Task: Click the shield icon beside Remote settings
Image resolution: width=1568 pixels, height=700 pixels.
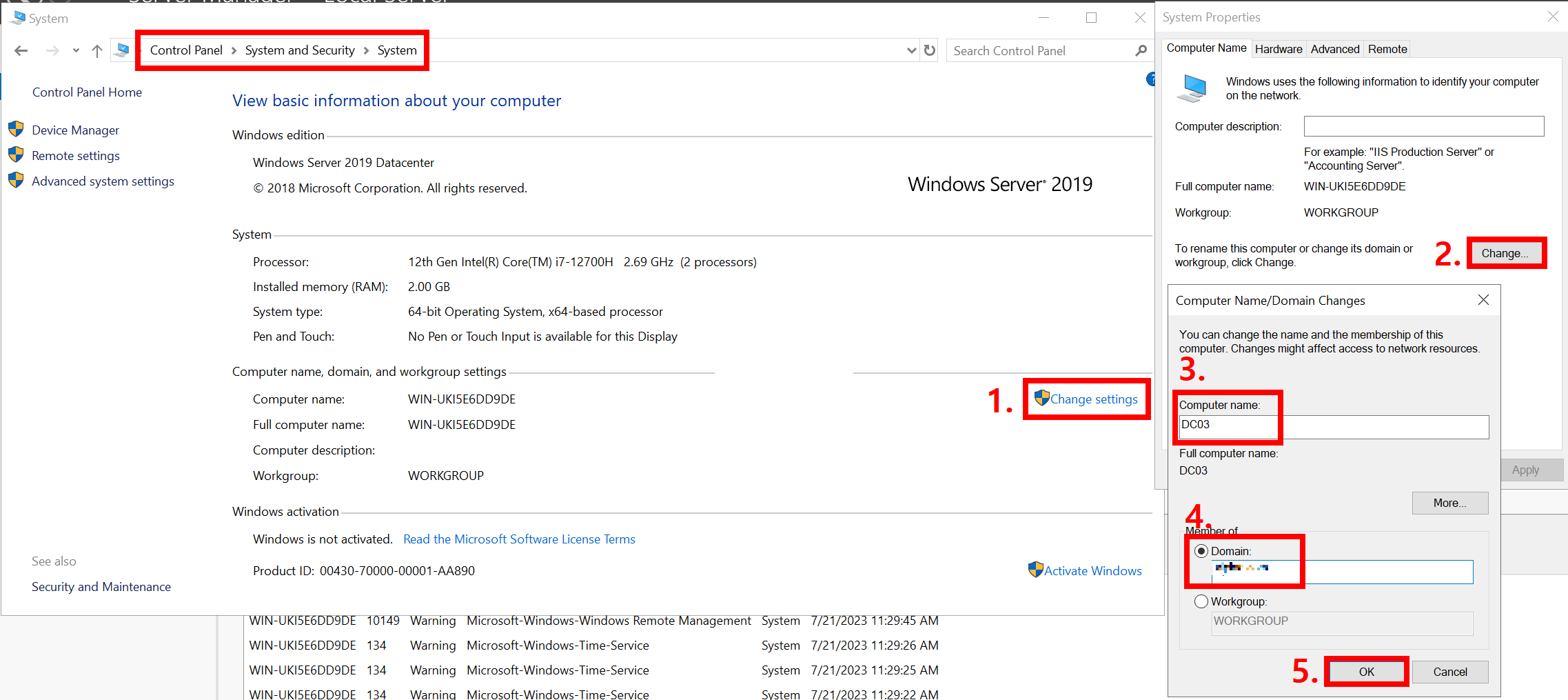Action: pos(16,155)
